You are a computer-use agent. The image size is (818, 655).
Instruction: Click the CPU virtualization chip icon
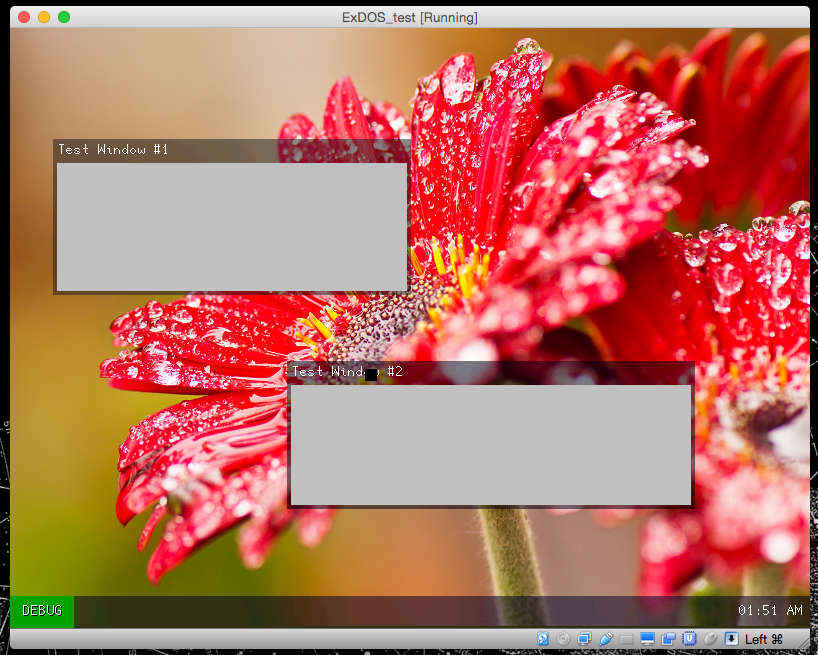pos(689,639)
